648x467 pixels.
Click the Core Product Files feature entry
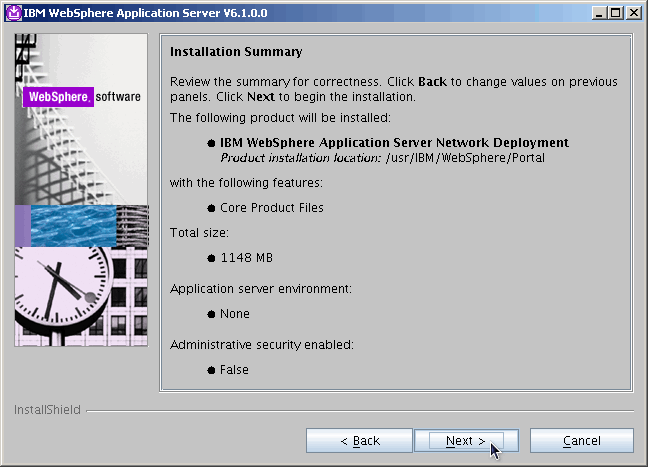coord(271,208)
